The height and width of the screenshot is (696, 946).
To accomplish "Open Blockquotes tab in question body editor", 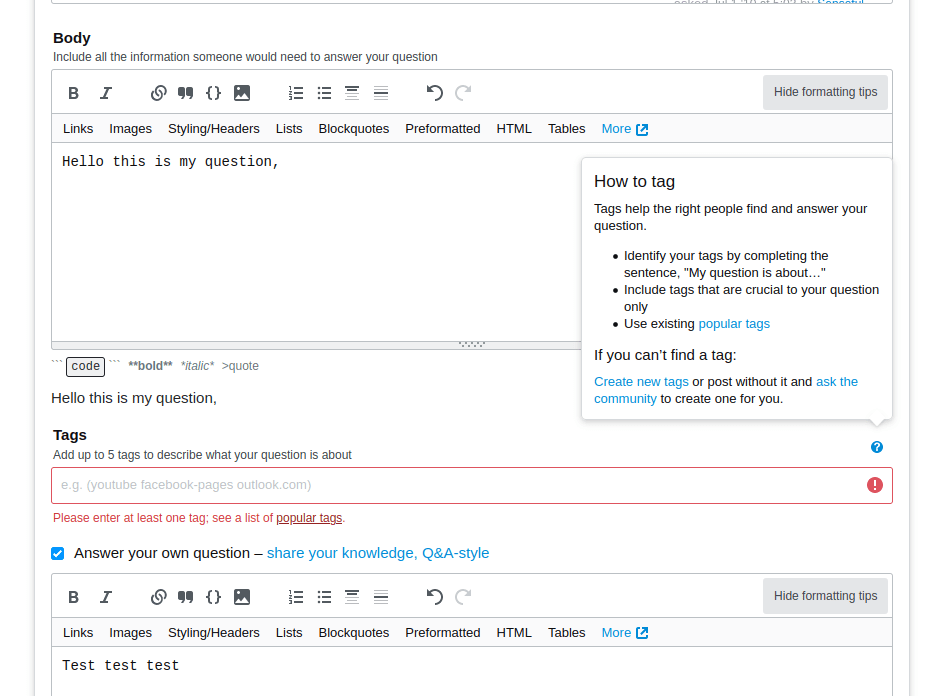I will pos(354,128).
